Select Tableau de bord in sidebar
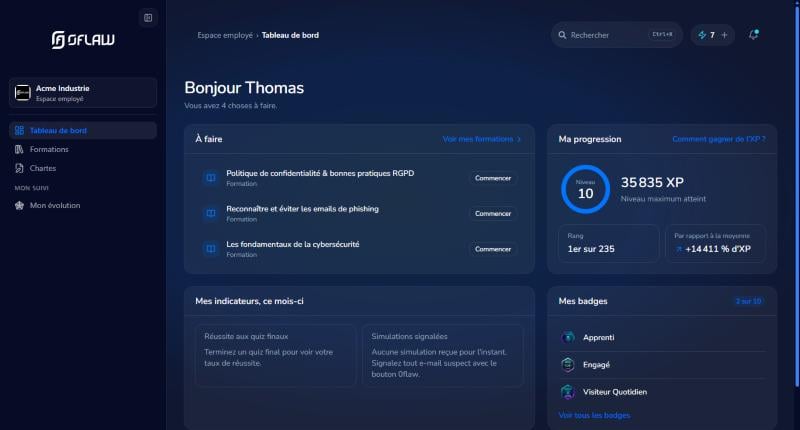 coord(83,131)
